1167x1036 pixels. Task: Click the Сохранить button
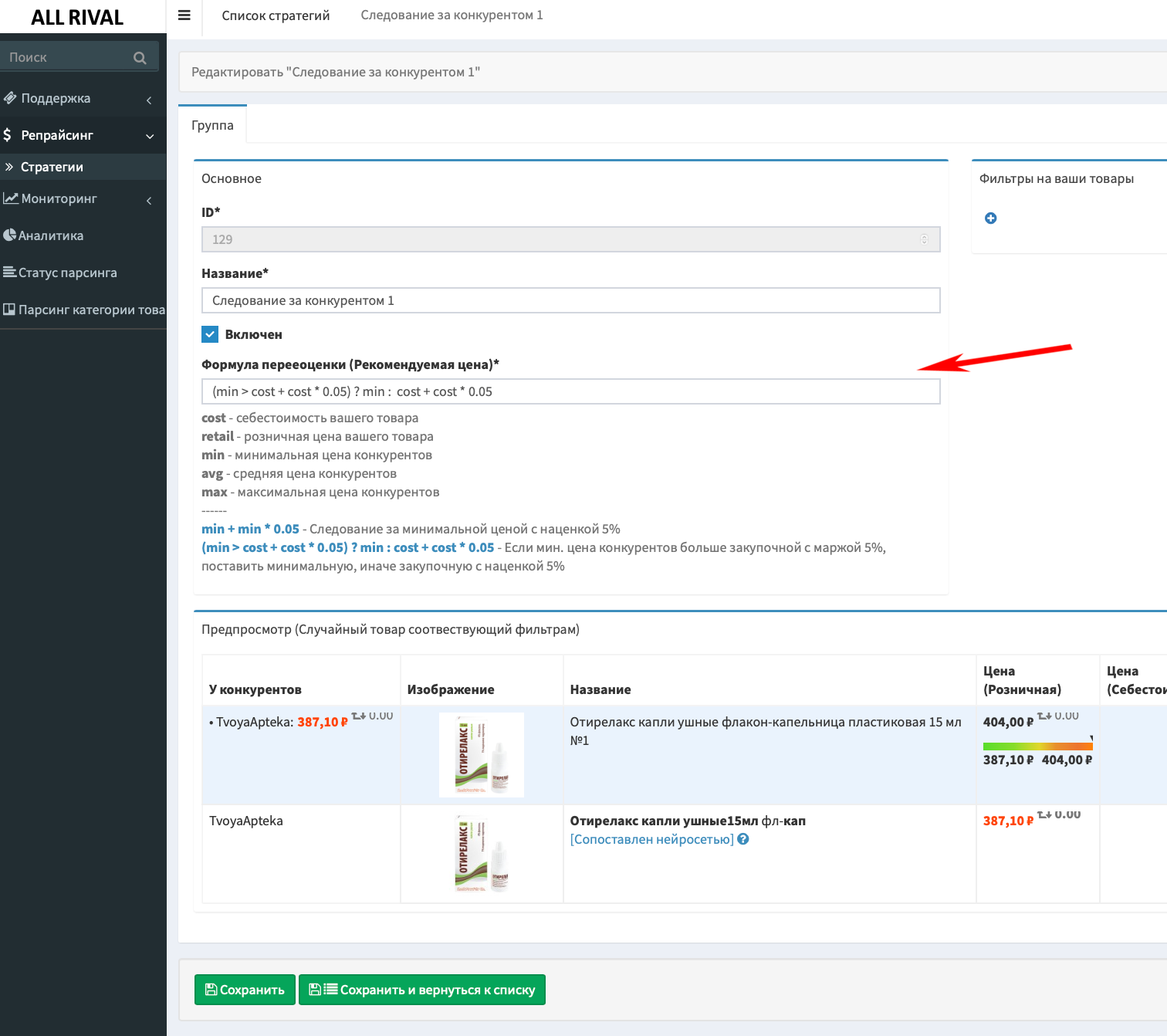[245, 990]
